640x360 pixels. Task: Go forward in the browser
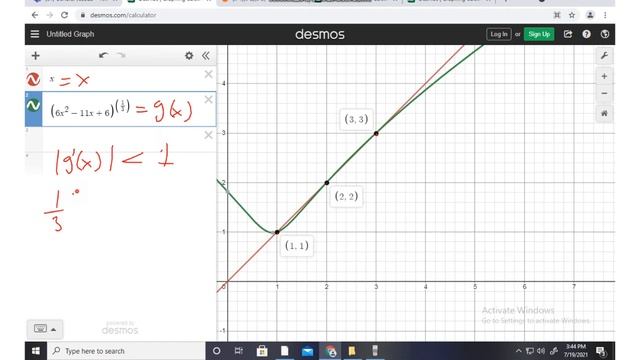(49, 15)
